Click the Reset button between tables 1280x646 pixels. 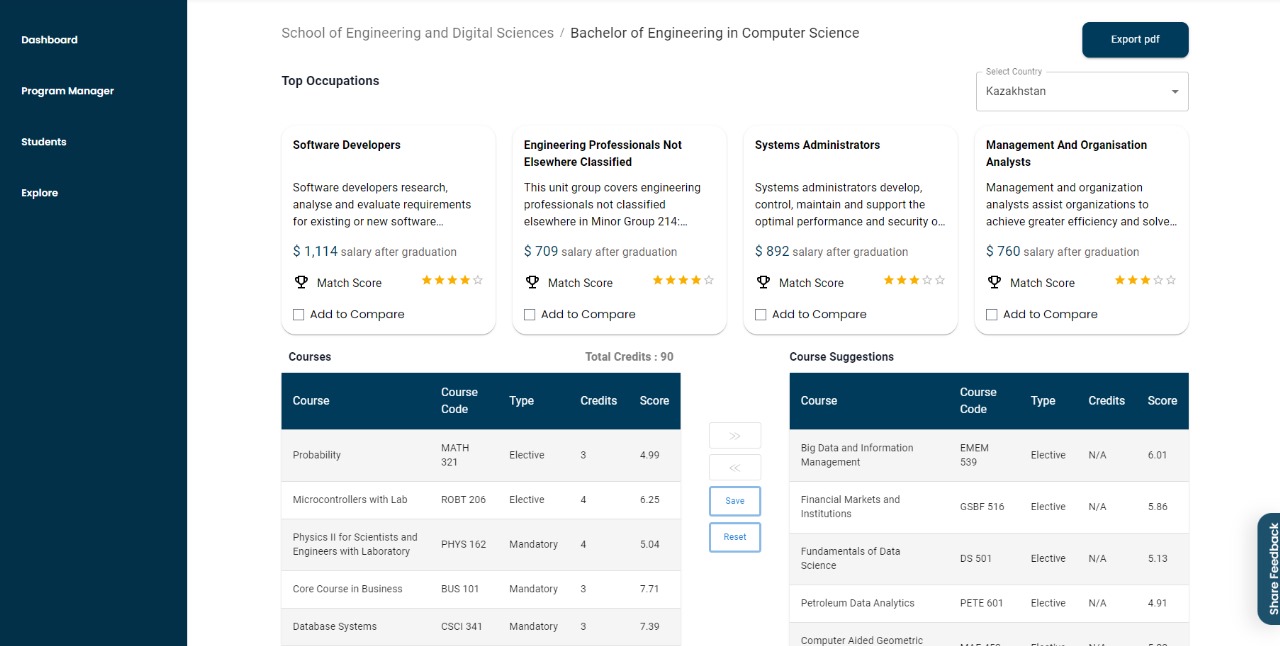pos(735,537)
